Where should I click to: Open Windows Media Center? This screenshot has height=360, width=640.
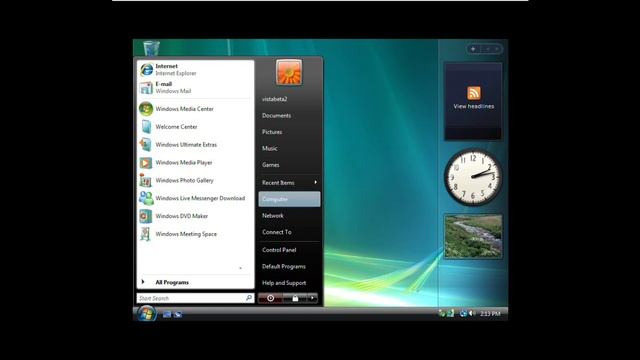coord(195,109)
